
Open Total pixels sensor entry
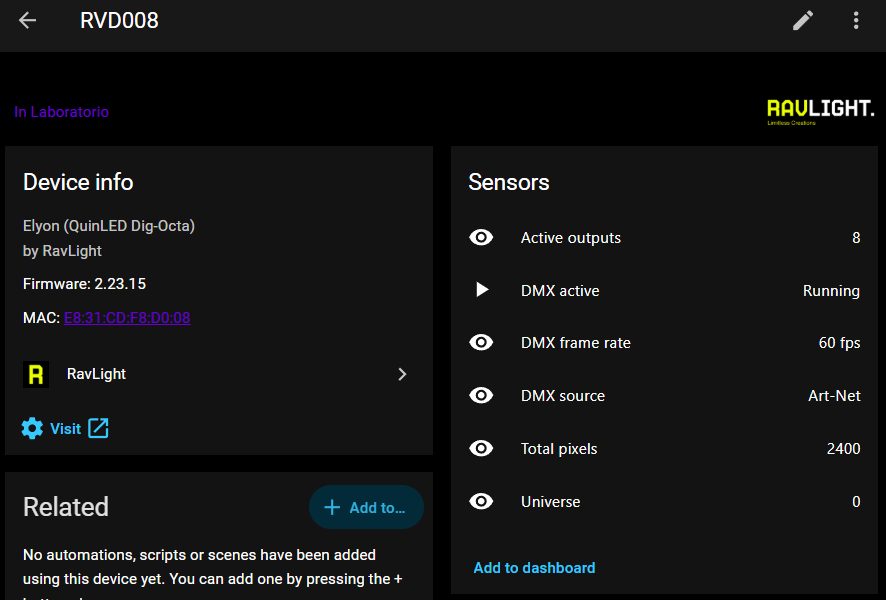664,449
